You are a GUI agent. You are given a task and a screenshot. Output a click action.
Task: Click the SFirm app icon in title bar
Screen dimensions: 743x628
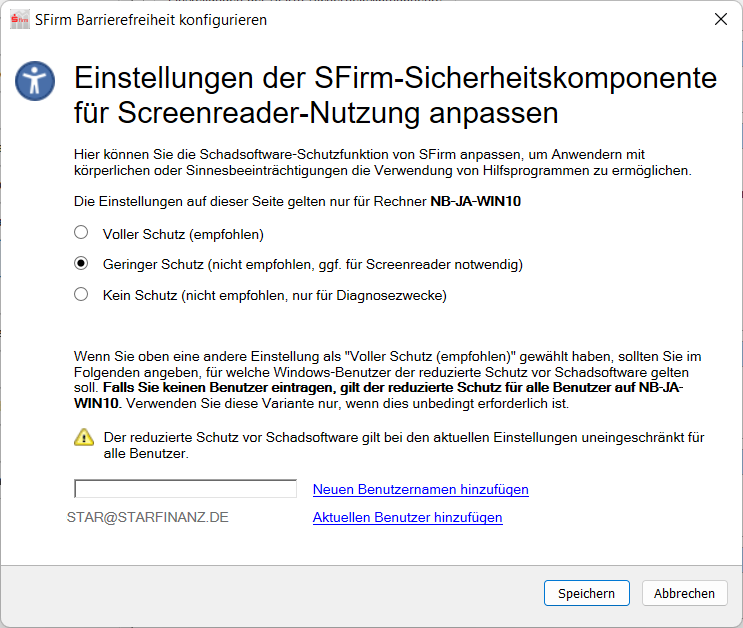[x=19, y=19]
